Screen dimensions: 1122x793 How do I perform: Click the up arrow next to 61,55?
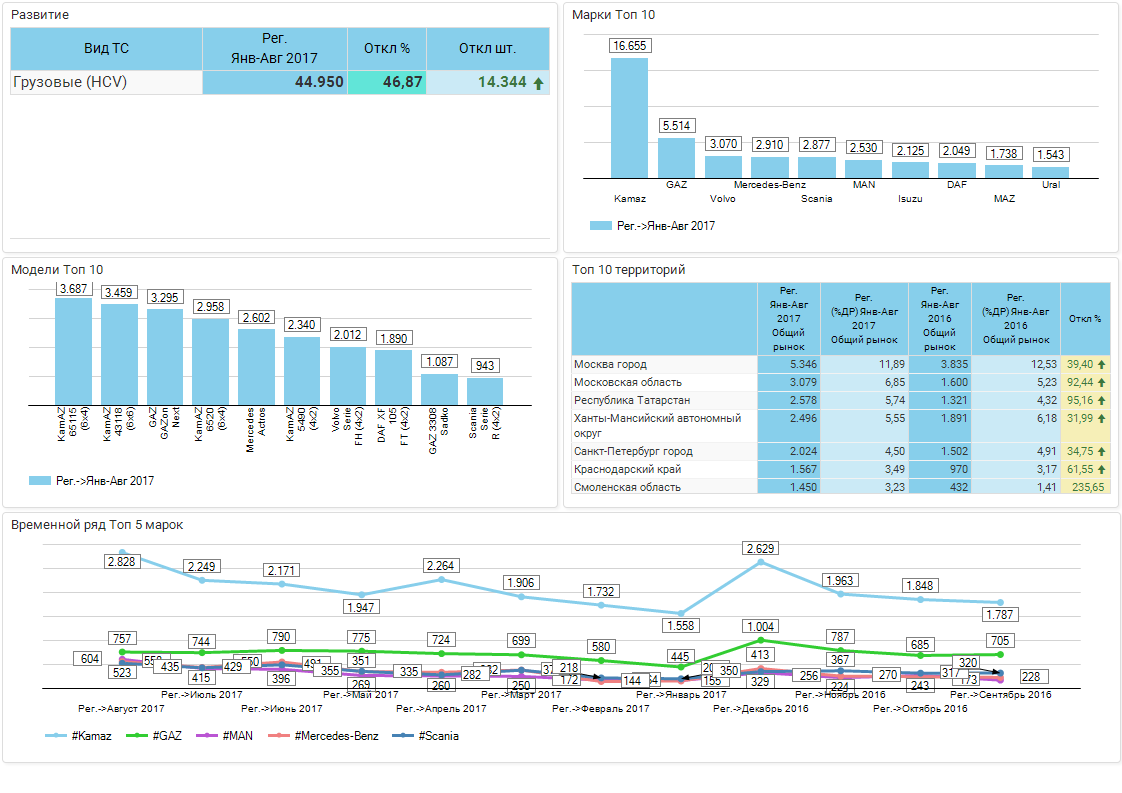click(1101, 469)
